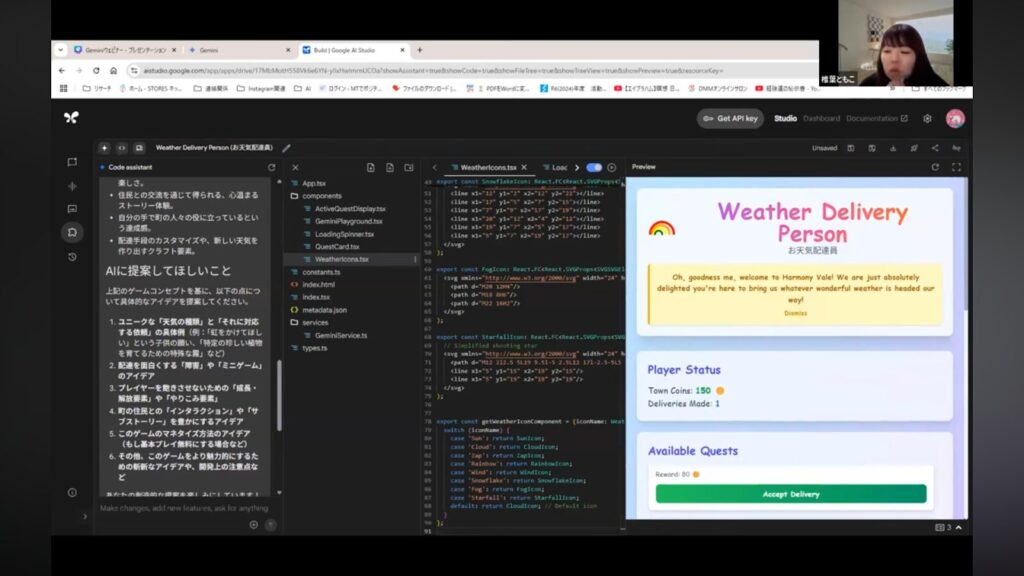The width and height of the screenshot is (1024, 576).
Task: Click the deploy rocket icon
Action: [914, 148]
